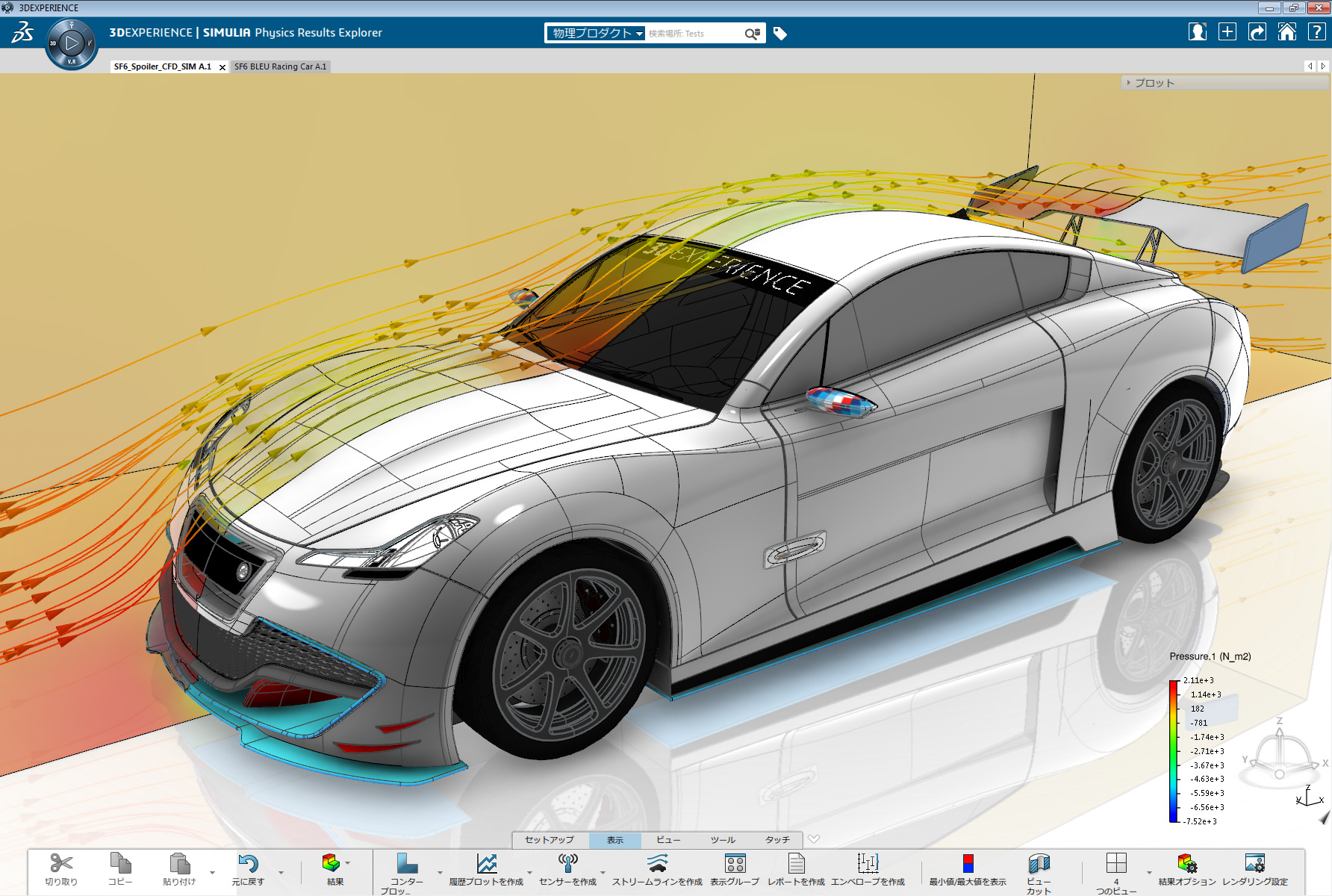Click the Pressure.1 (N_m2) legend title
The image size is (1332, 896).
pyautogui.click(x=1210, y=656)
